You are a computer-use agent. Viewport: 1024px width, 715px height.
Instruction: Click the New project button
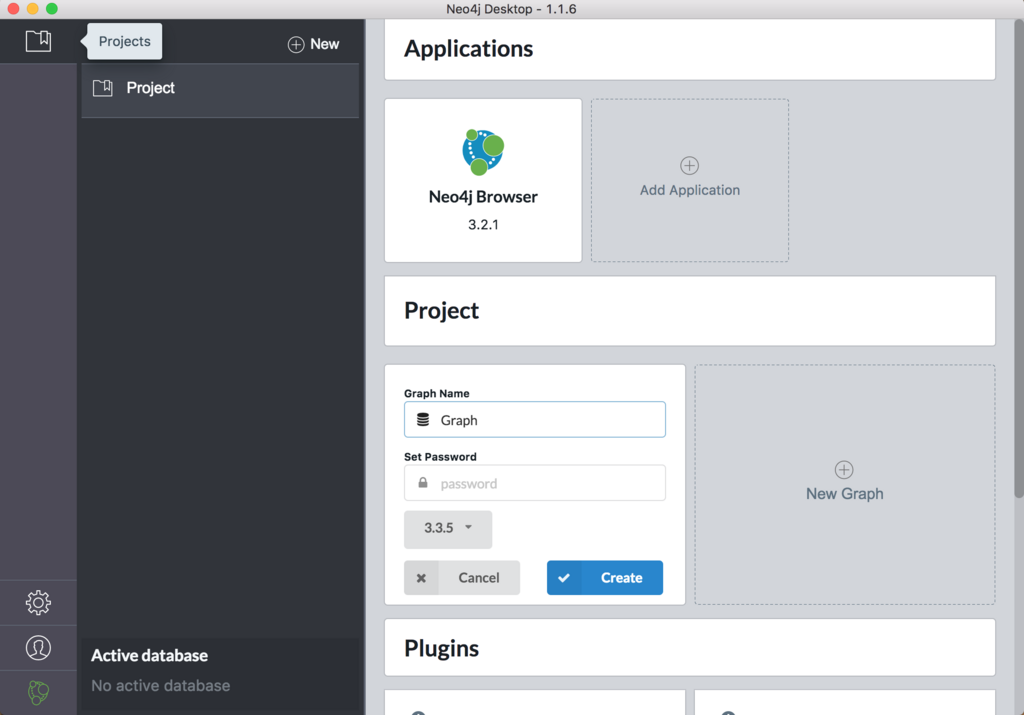tap(313, 44)
